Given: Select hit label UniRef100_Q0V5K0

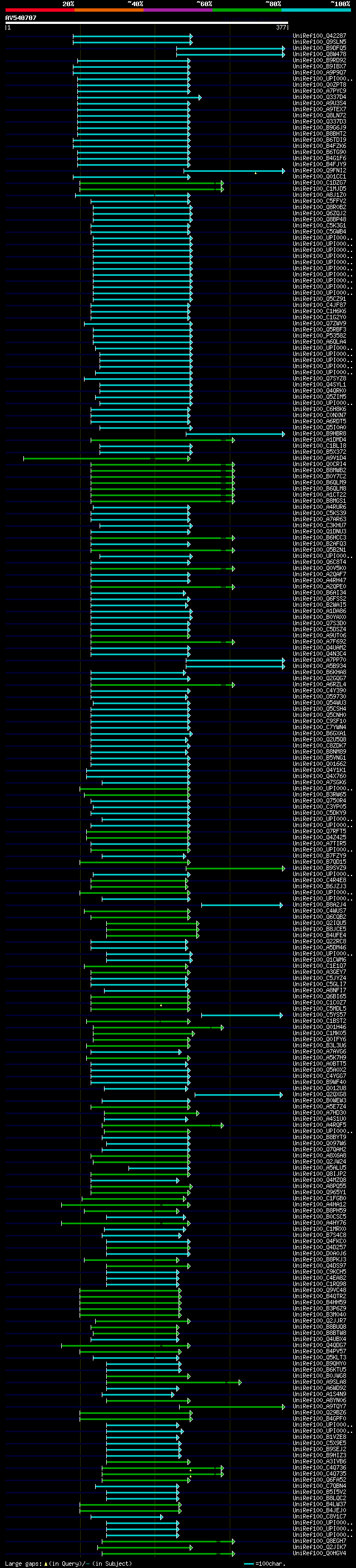Looking at the screenshot, I should (x=319, y=568).
